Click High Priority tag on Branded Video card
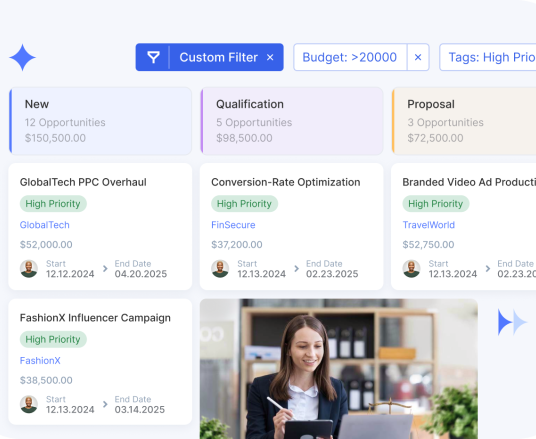This screenshot has height=439, width=536. click(436, 204)
